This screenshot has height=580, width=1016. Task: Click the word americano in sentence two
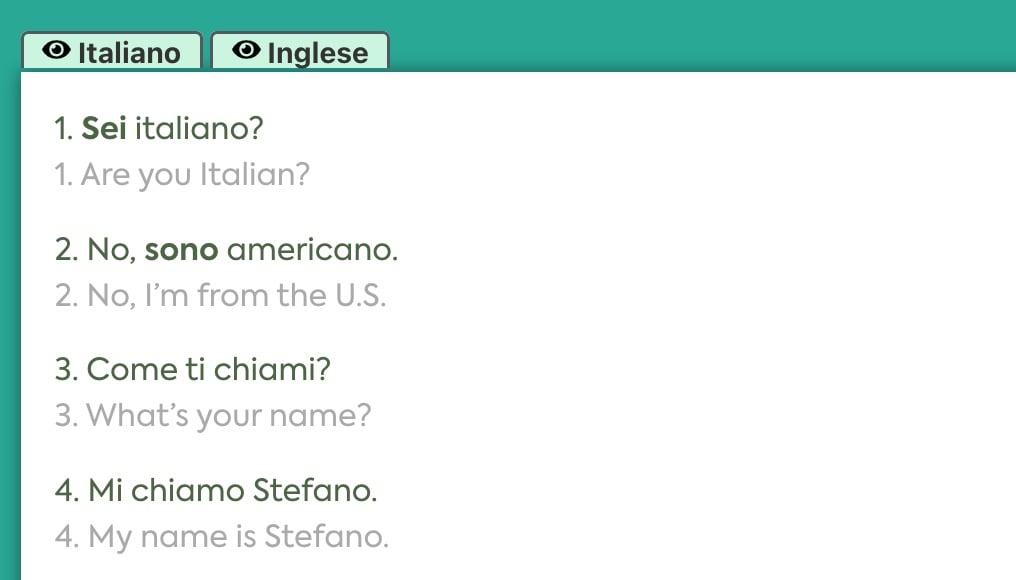[x=312, y=249]
